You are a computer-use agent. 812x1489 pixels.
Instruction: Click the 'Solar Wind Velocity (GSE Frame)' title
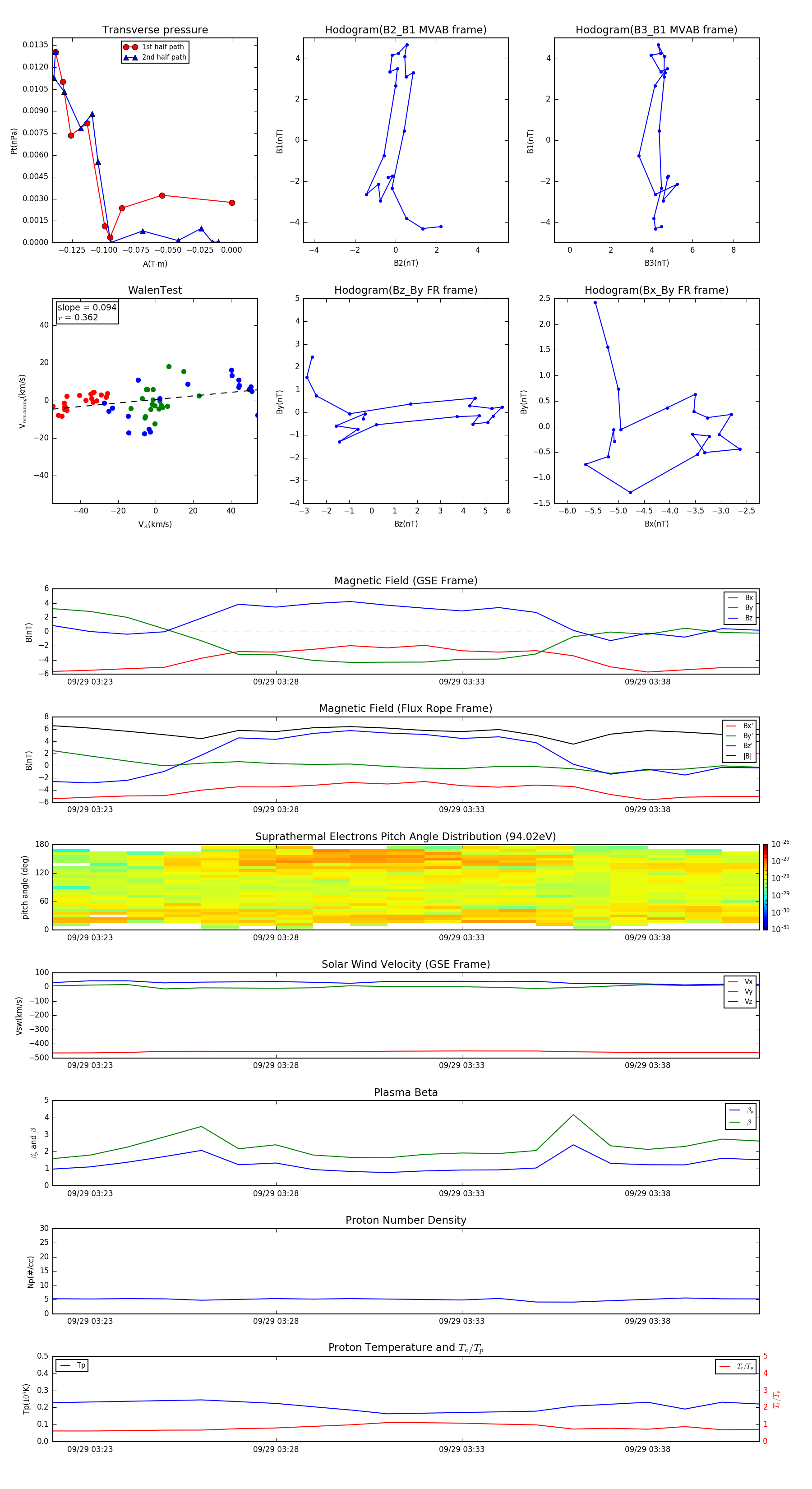(x=406, y=964)
